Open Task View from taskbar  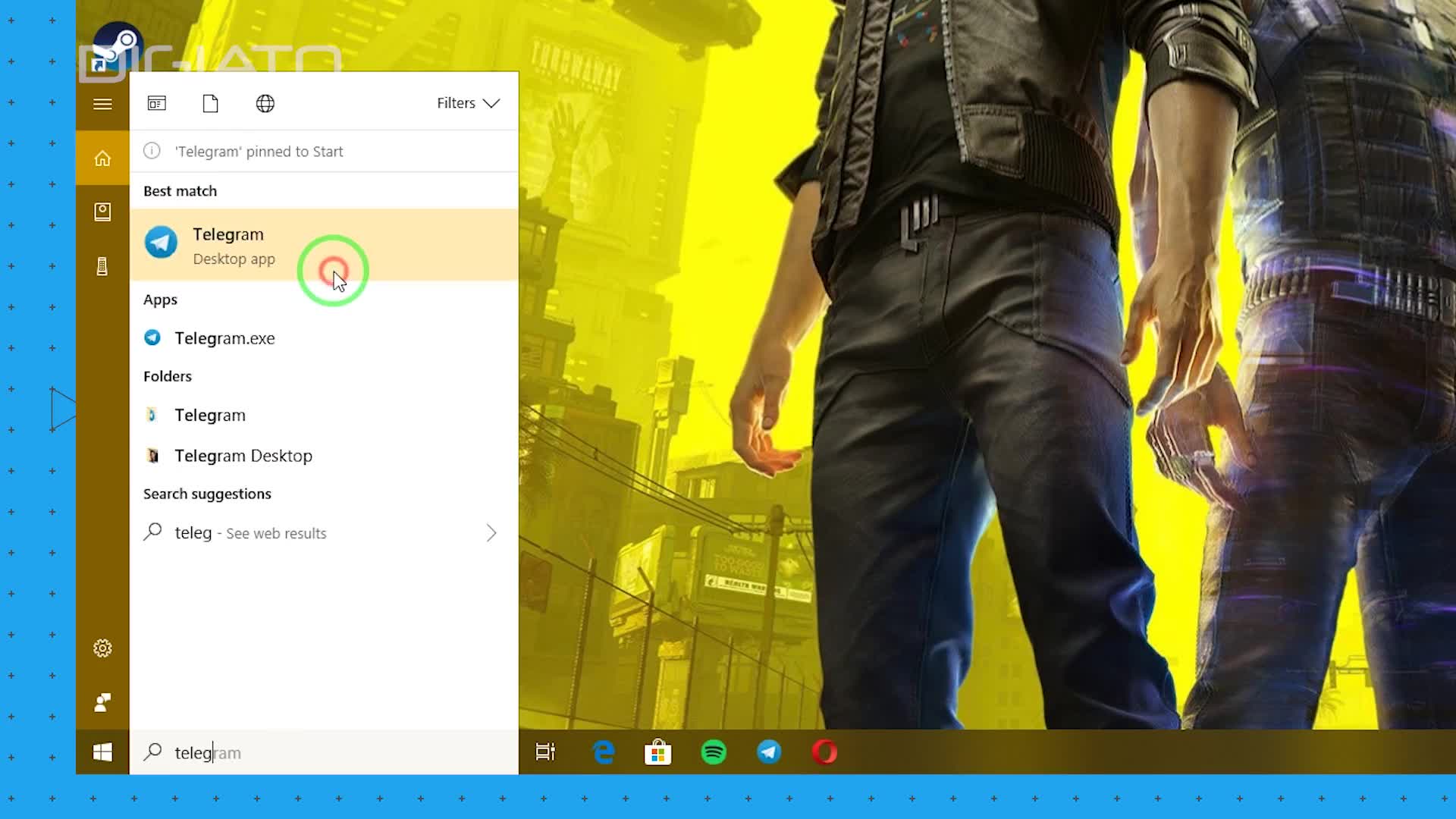click(x=545, y=752)
